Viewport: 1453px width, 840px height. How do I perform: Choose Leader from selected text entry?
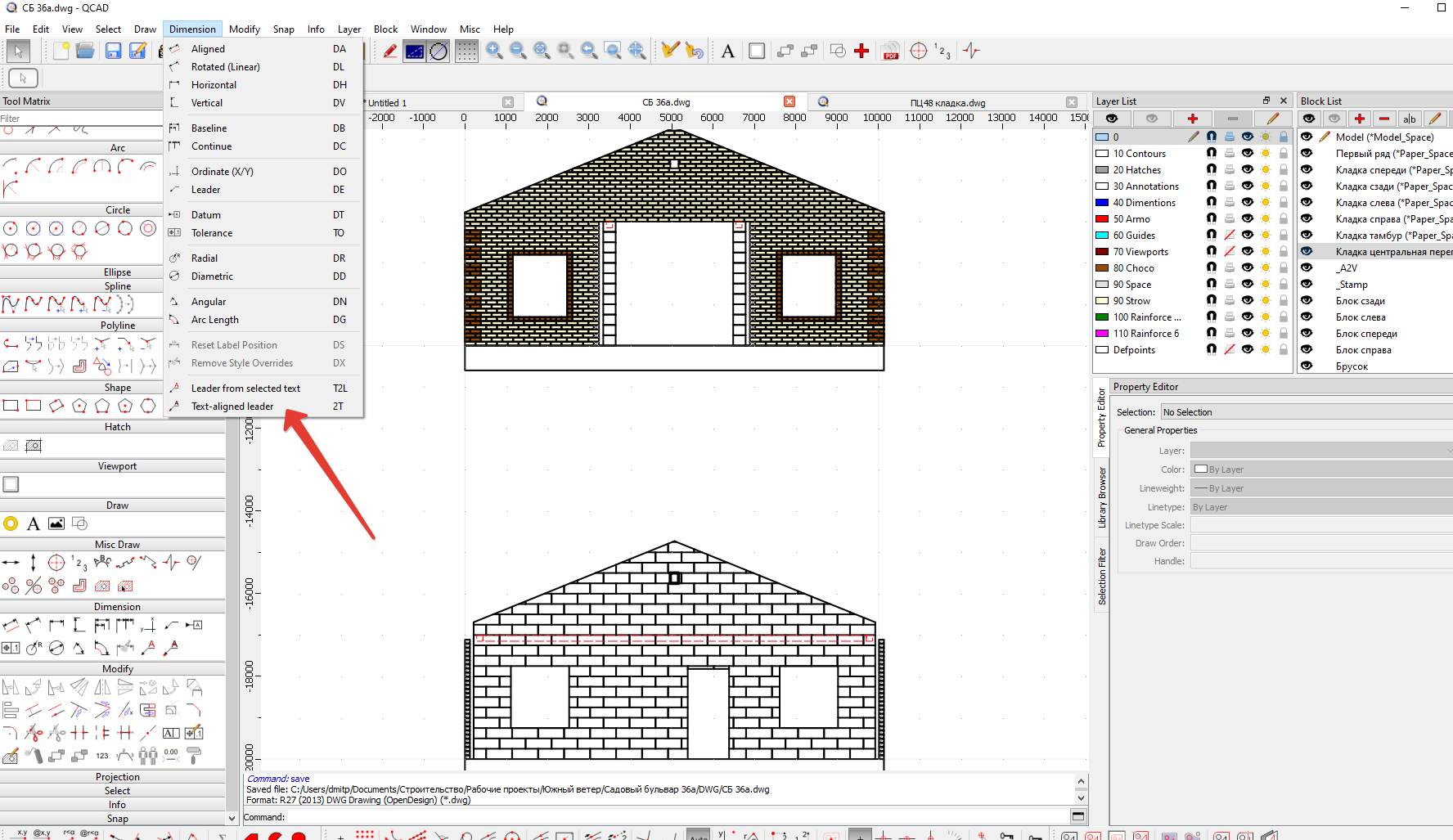(263, 389)
